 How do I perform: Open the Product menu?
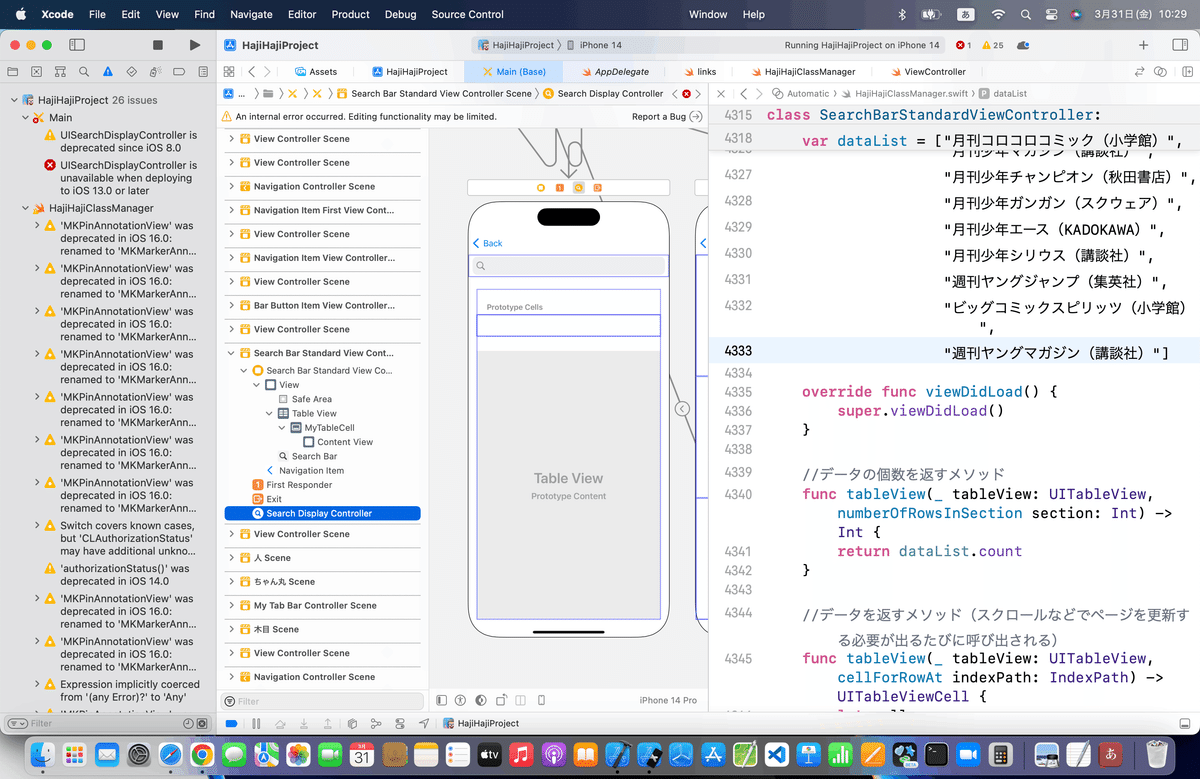350,14
